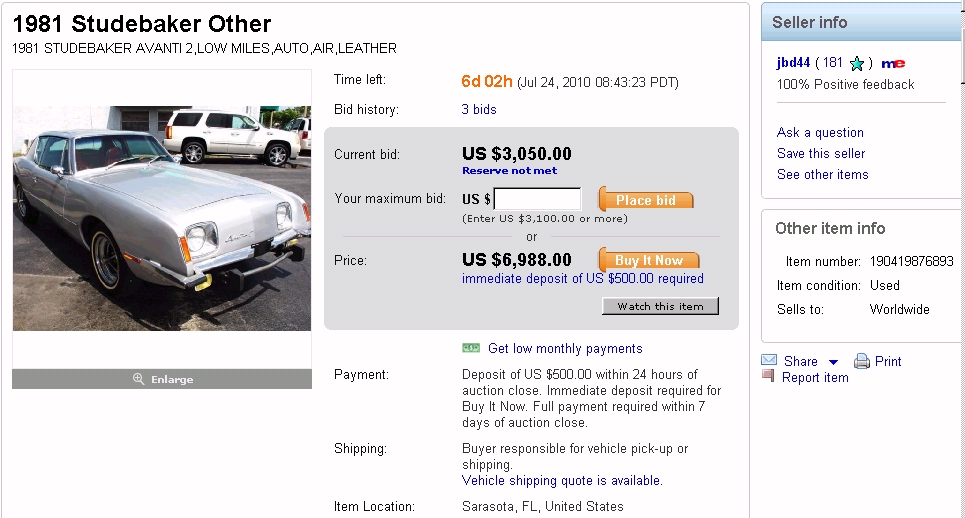Click the printer icon
Screen dimensions: 965x518
[x=861, y=362]
